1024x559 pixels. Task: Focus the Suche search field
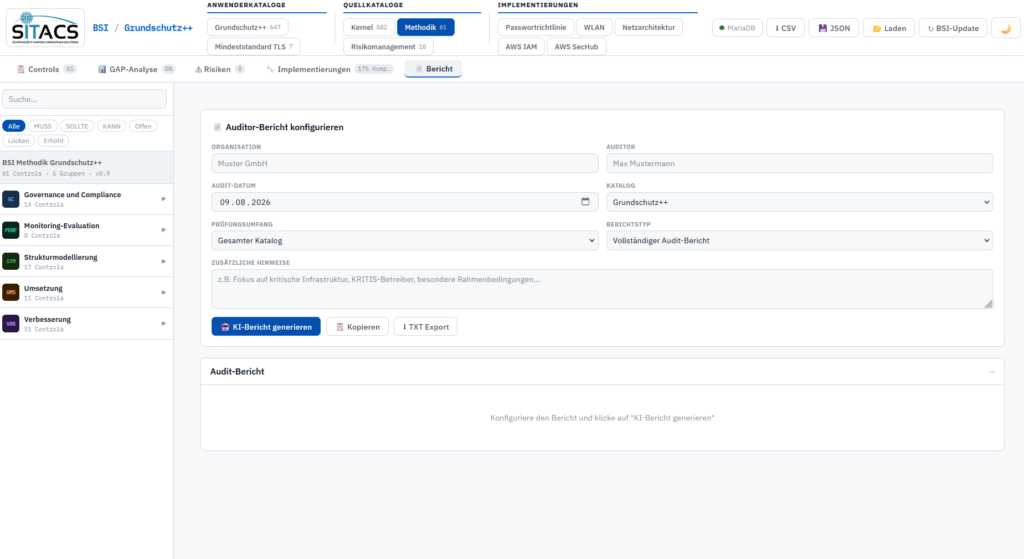click(84, 99)
